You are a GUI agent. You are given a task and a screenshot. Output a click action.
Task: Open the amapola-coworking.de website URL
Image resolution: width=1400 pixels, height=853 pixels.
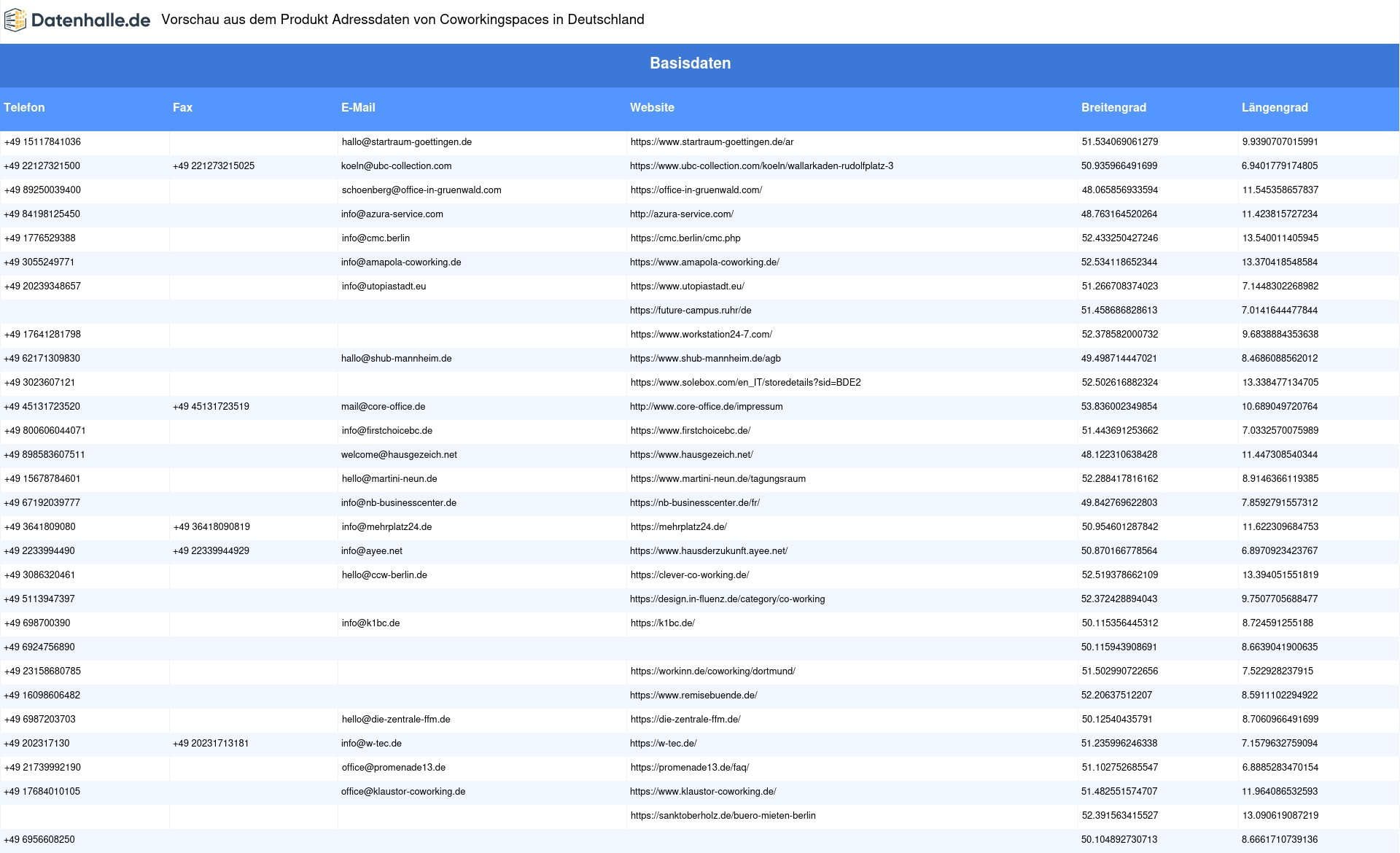(704, 262)
